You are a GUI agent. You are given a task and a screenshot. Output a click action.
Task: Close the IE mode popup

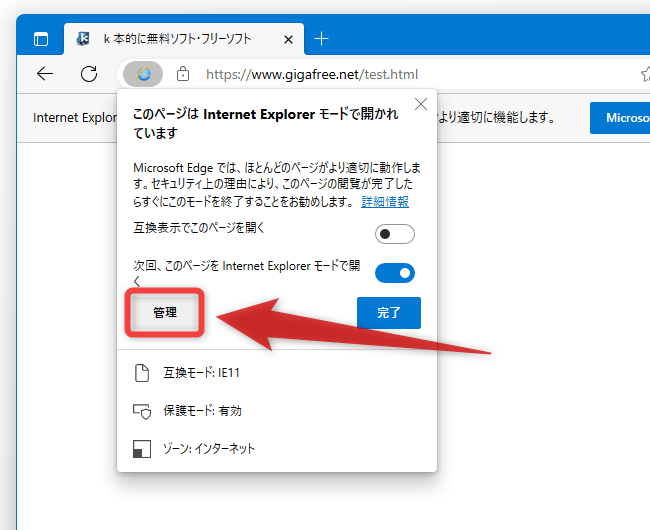coord(421,104)
